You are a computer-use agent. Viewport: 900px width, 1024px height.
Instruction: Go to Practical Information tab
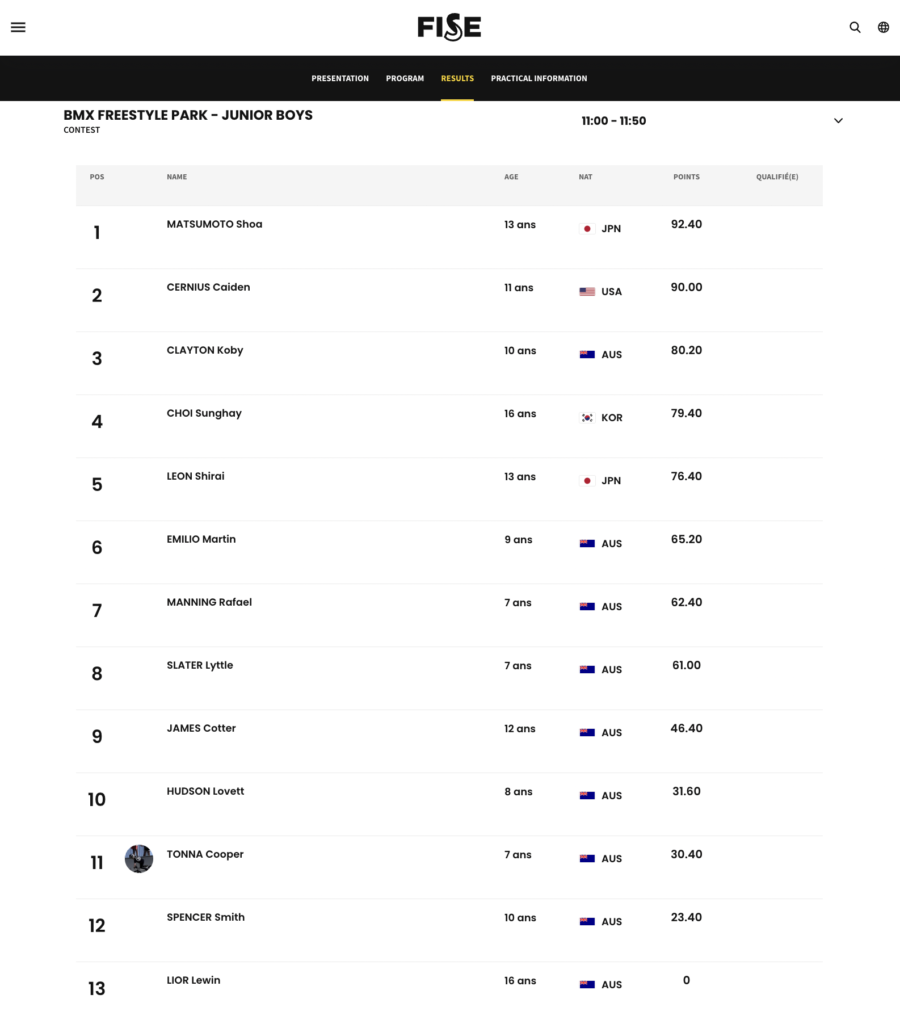539,78
